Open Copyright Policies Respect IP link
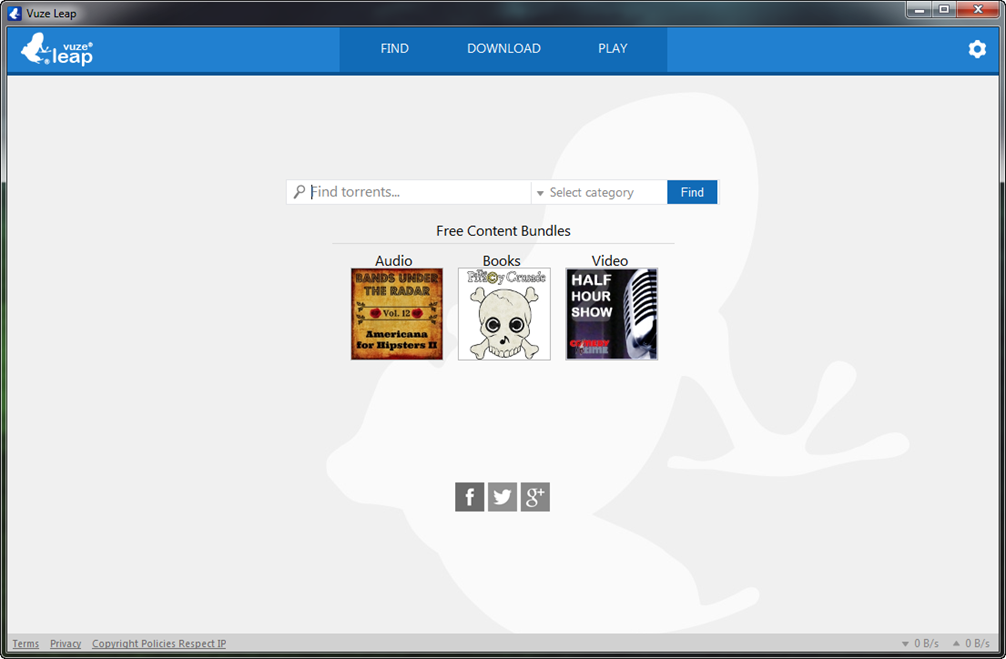Image resolution: width=1006 pixels, height=659 pixels. 159,644
